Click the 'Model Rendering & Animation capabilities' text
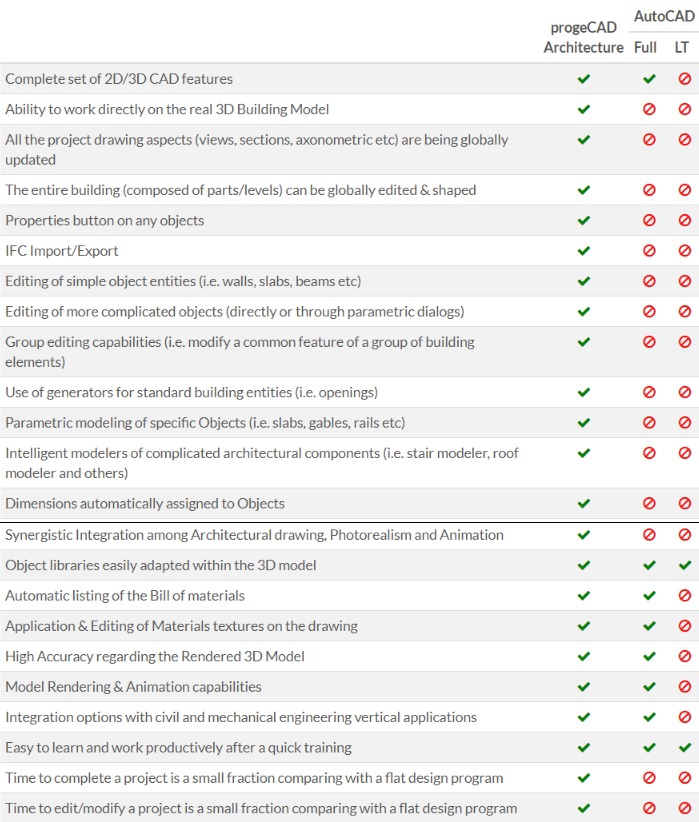The width and height of the screenshot is (699, 822). point(133,687)
